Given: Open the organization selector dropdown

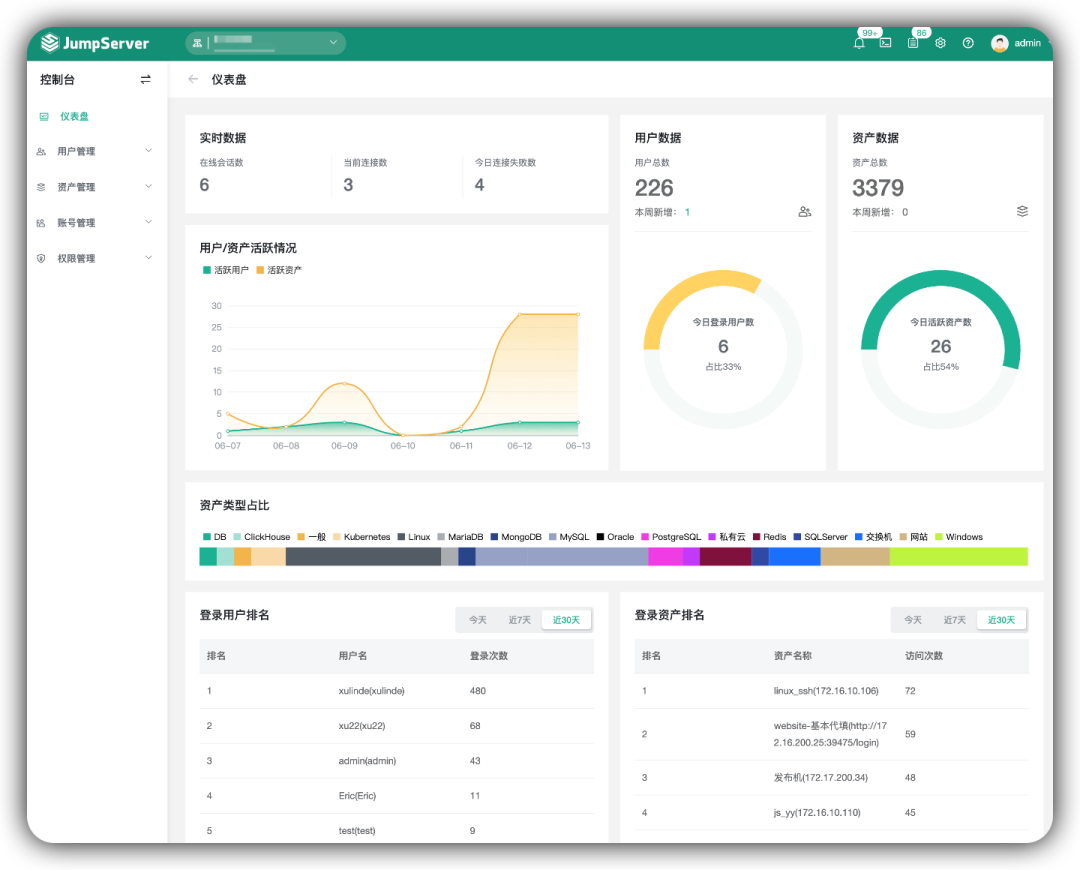Looking at the screenshot, I should (x=265, y=43).
